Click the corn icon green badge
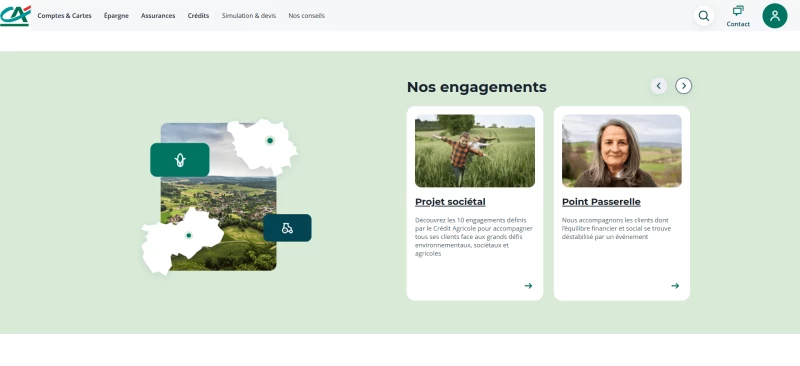Image resolution: width=800 pixels, height=366 pixels. click(180, 160)
